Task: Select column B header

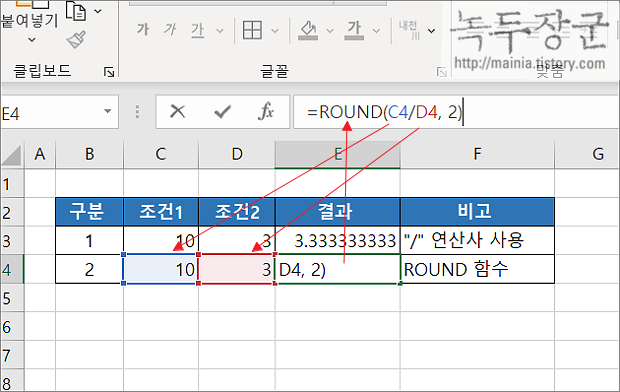Action: [x=90, y=155]
